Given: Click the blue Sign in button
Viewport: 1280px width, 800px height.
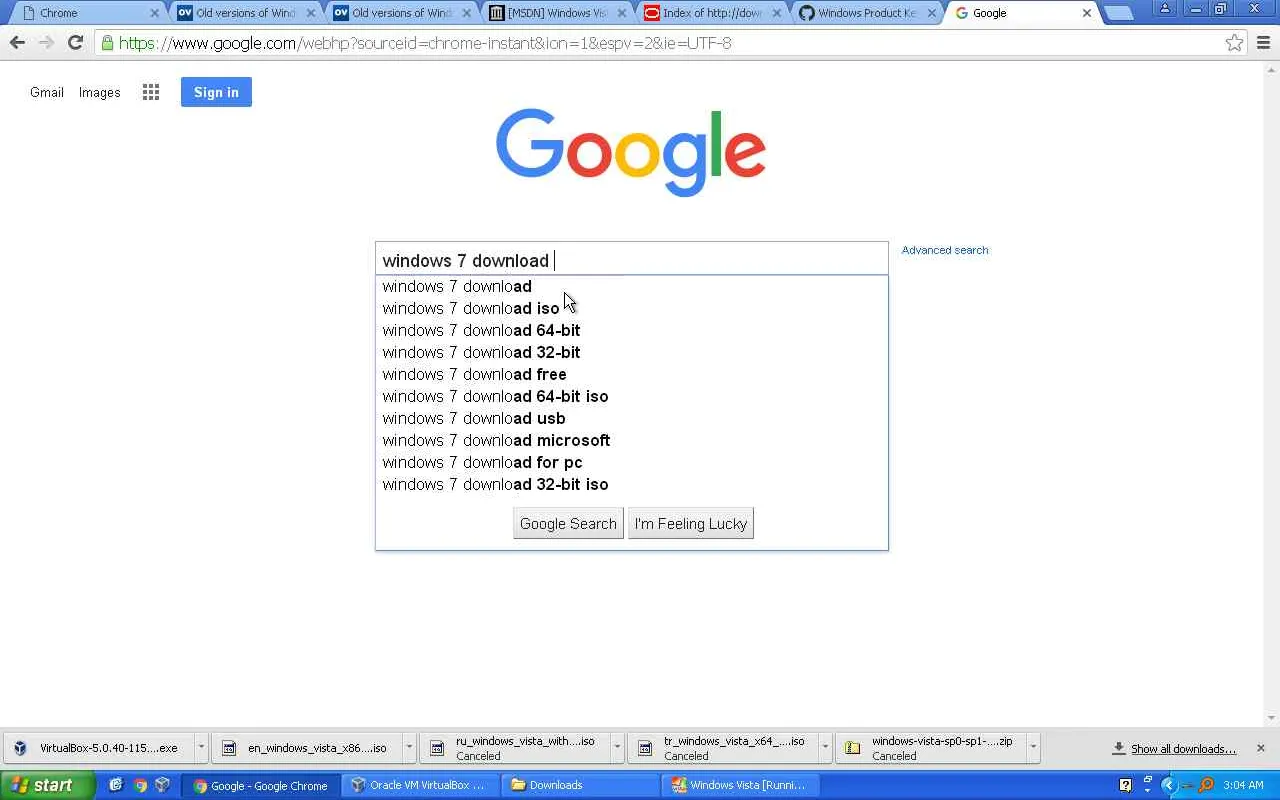Looking at the screenshot, I should [x=216, y=92].
